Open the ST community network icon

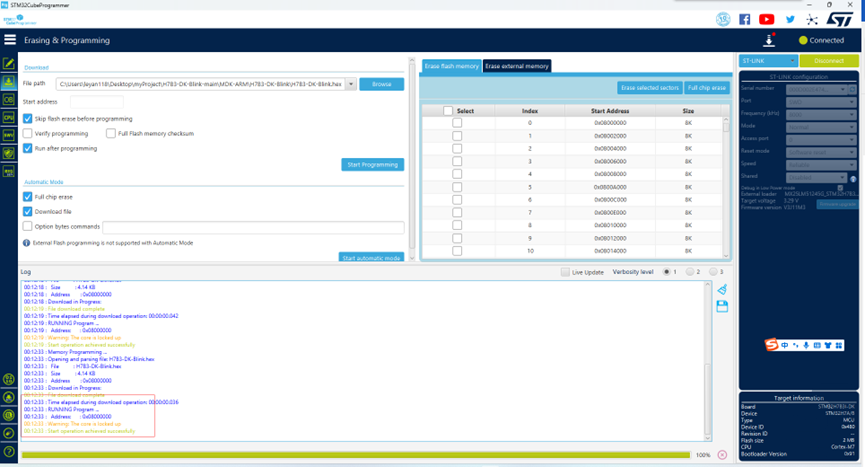click(x=812, y=19)
